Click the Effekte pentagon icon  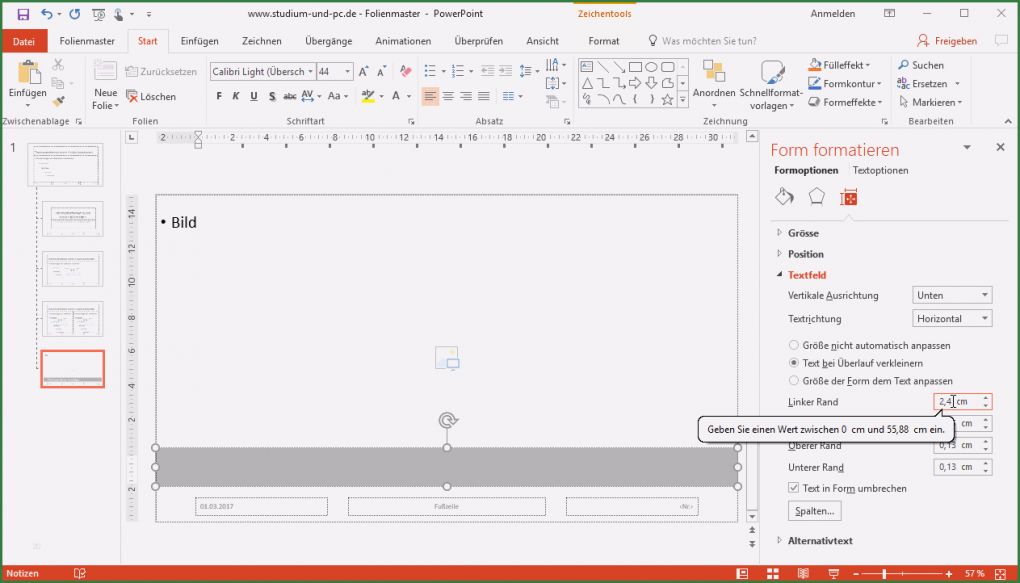(x=817, y=197)
